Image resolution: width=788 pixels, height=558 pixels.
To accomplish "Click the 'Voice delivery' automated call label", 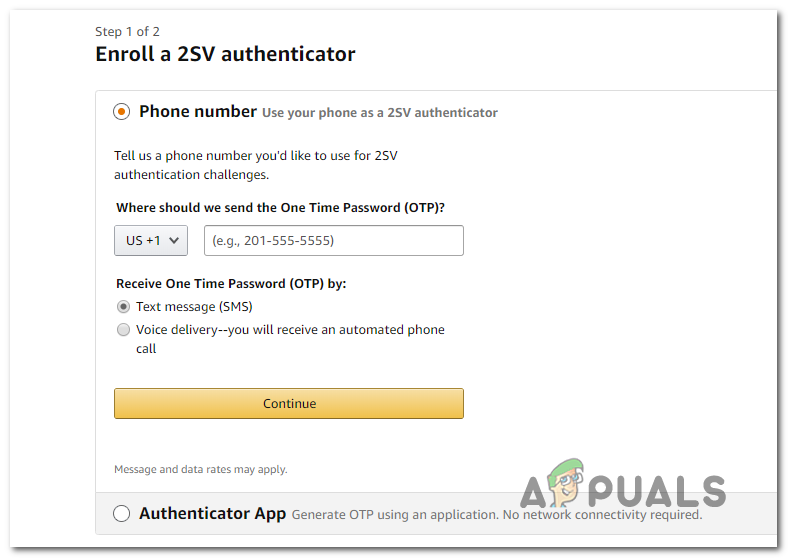I will [x=290, y=330].
